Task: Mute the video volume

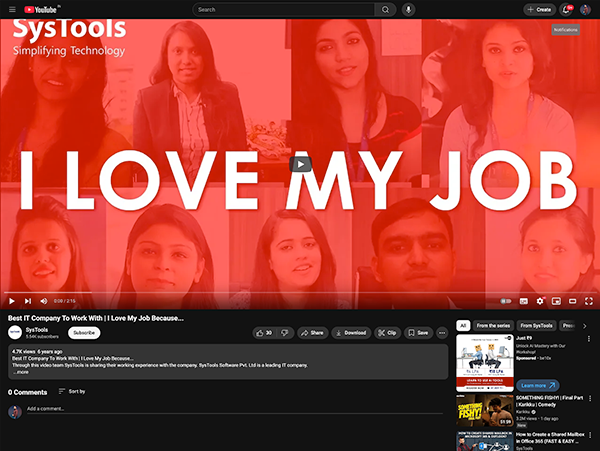Action: coord(44,301)
